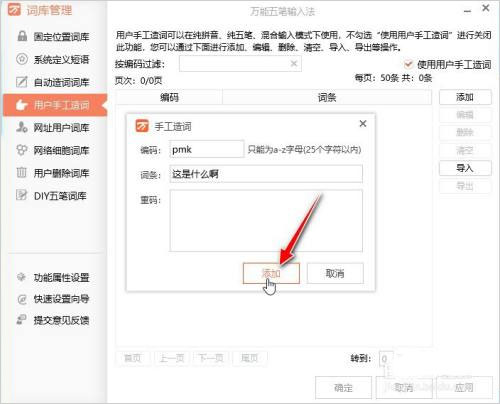Click the icon beside 快速设置向导
The image size is (500, 404).
22,299
